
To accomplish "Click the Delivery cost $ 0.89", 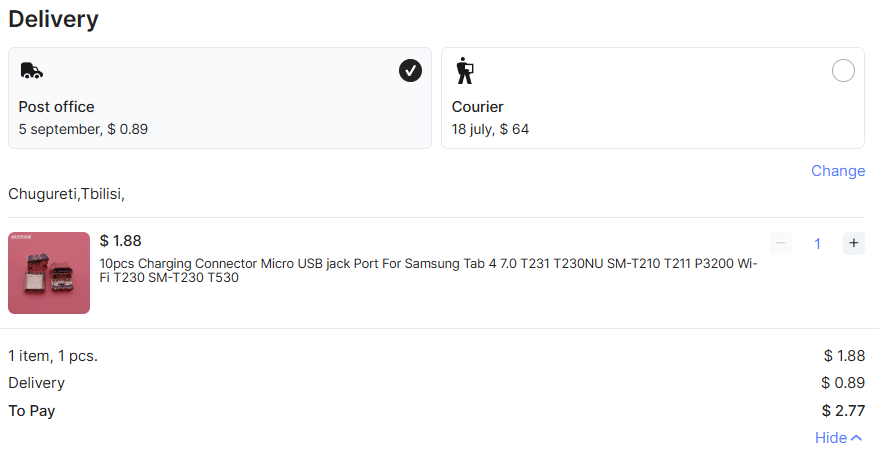I will [843, 383].
